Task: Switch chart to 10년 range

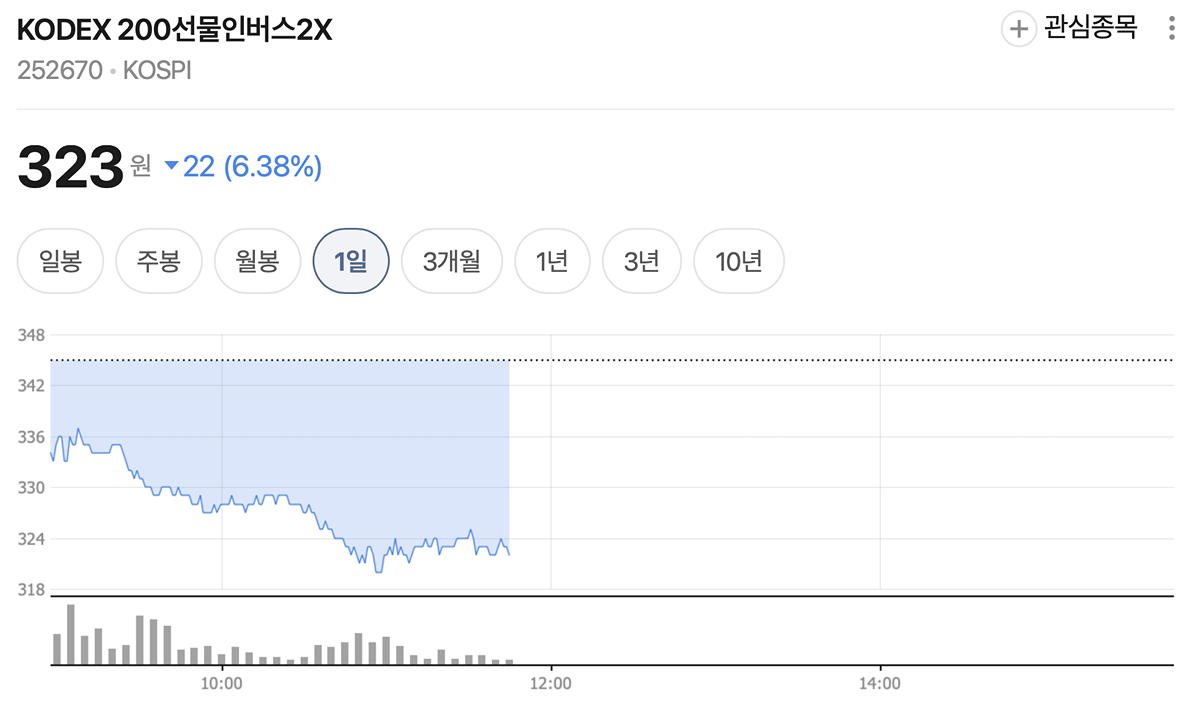Action: tap(739, 262)
